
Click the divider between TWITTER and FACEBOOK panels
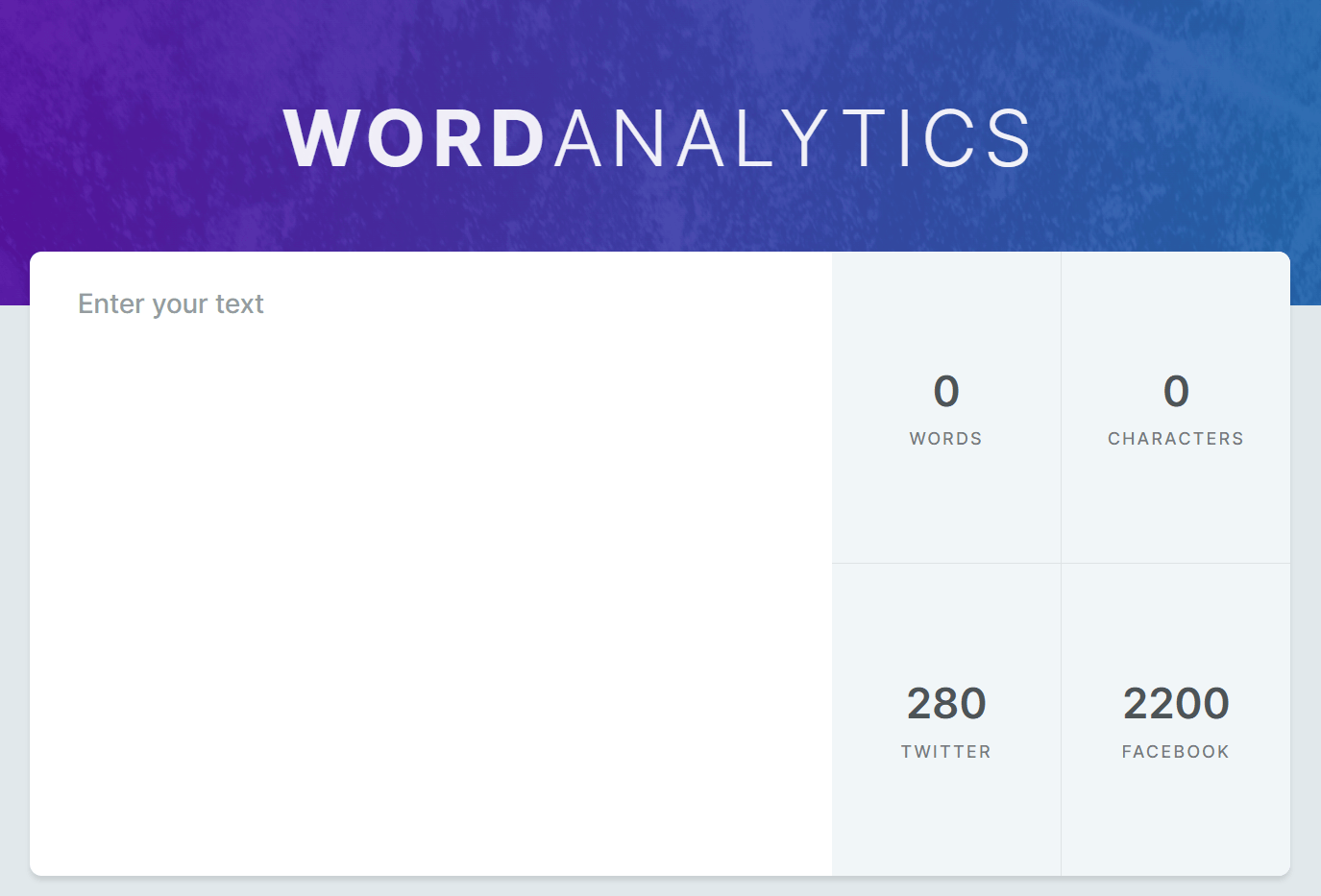[1061, 720]
